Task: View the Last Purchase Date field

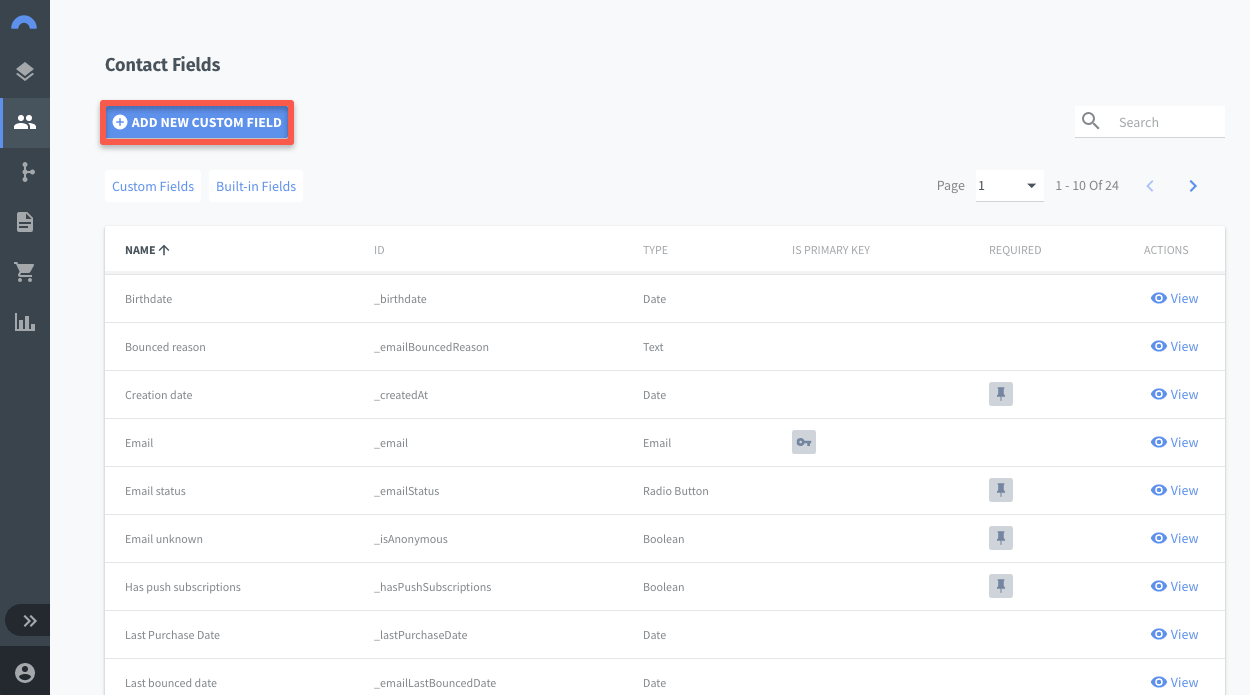Action: [x=1174, y=634]
